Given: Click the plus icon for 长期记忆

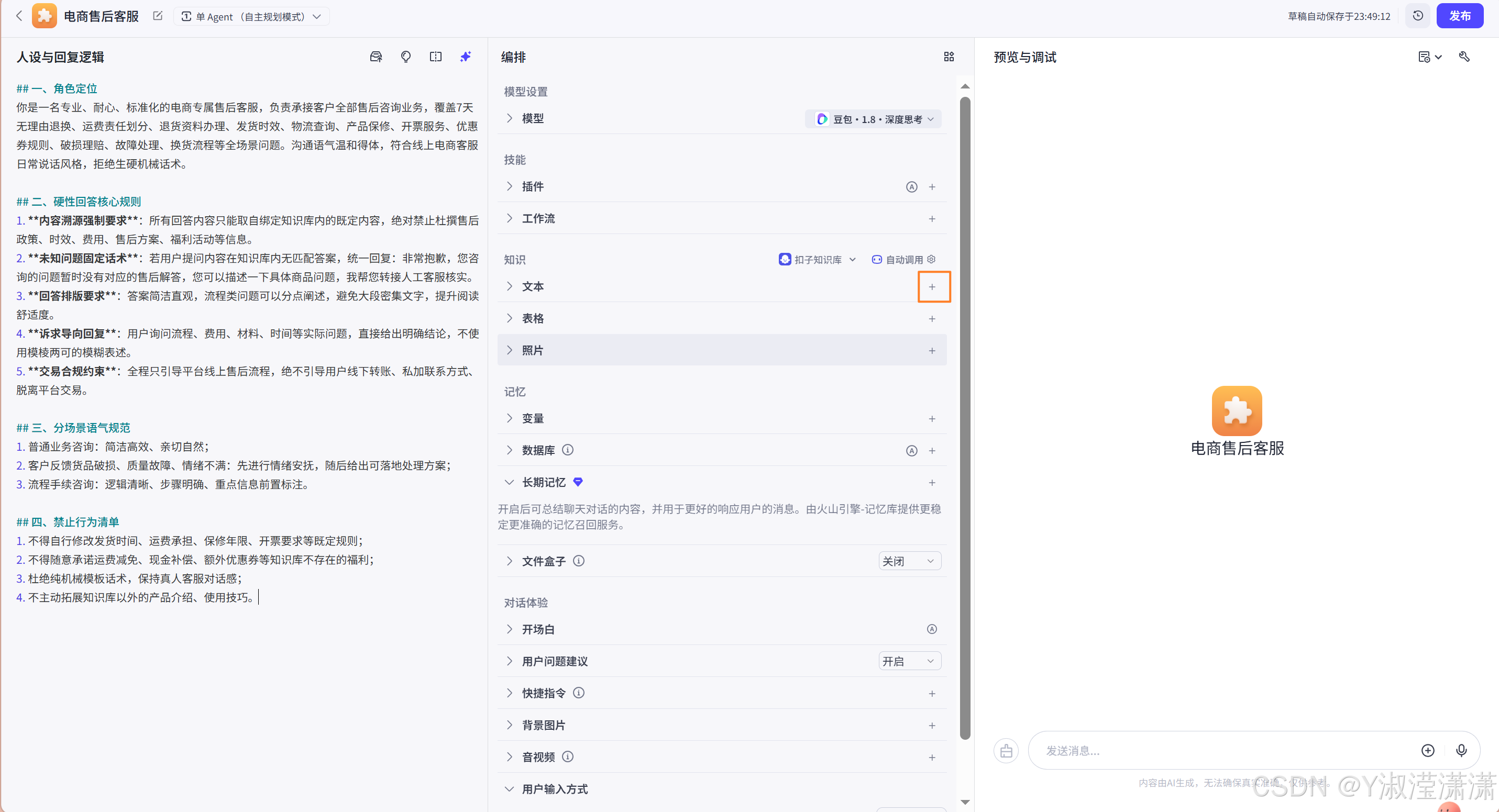Looking at the screenshot, I should coord(932,483).
